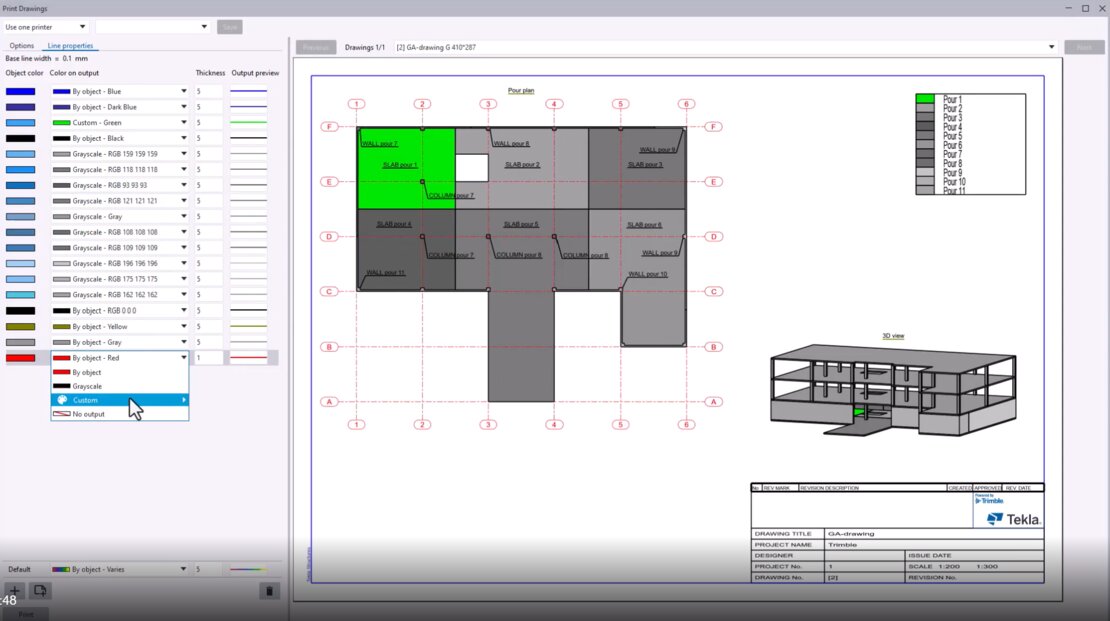Click 'GA-drawing' in the title block

pos(852,534)
